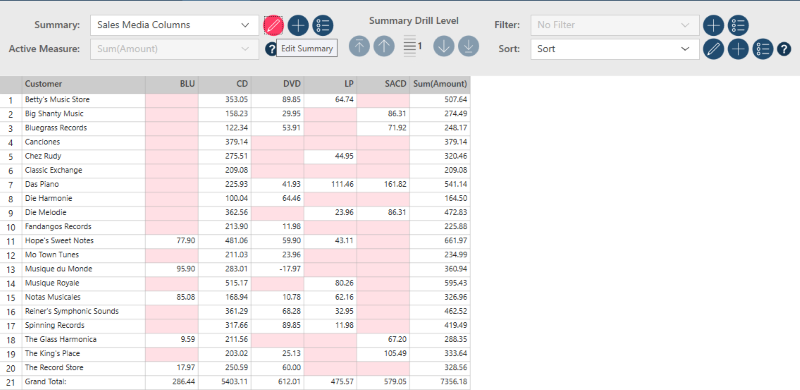
Task: Click the red Edit Summary pencil icon
Action: click(x=273, y=25)
